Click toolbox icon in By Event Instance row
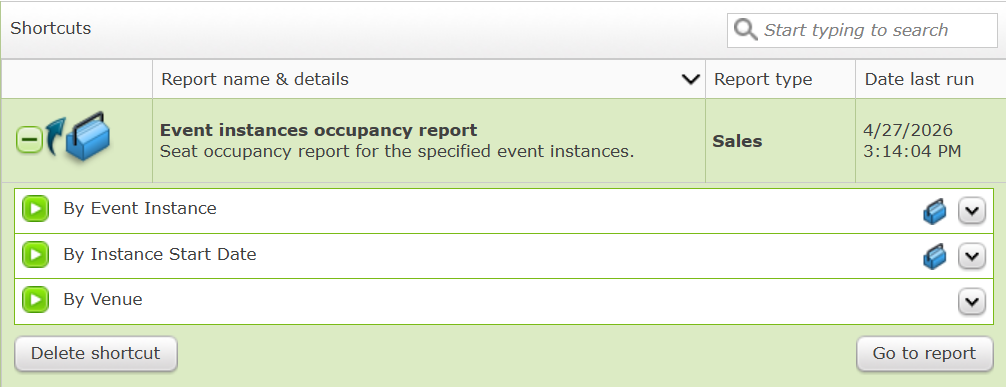Image resolution: width=1006 pixels, height=387 pixels. (935, 212)
